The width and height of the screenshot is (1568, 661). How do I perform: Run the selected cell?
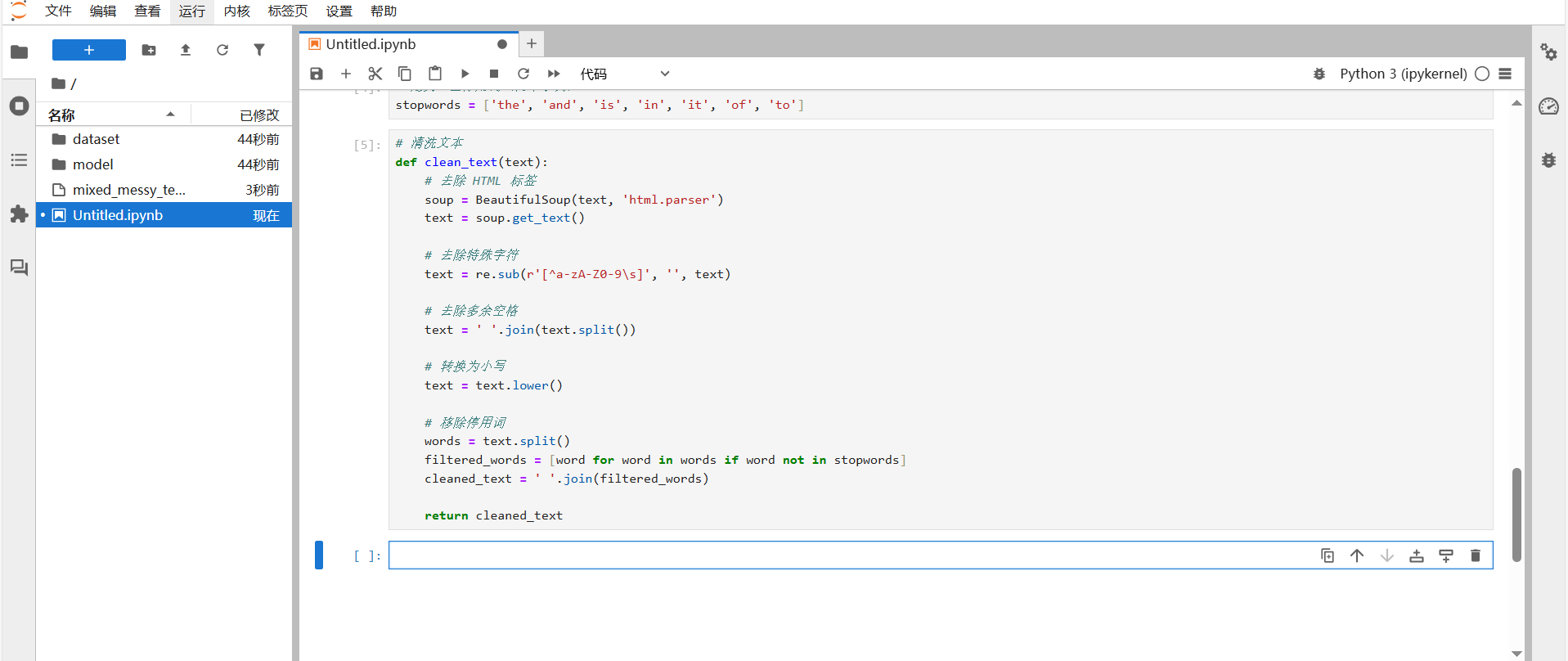coord(465,74)
